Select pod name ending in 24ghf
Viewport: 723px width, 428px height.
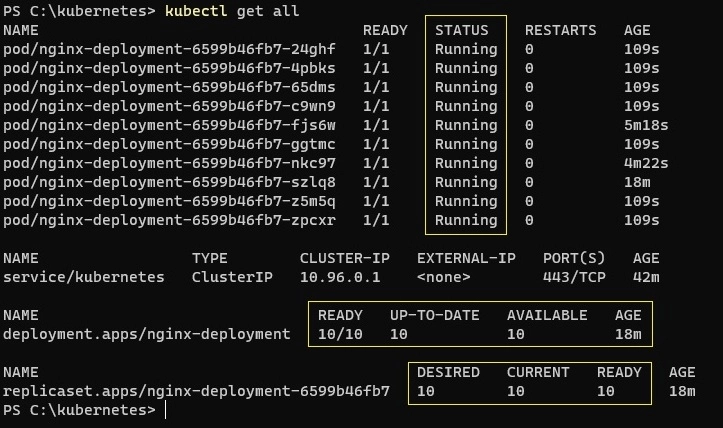169,49
